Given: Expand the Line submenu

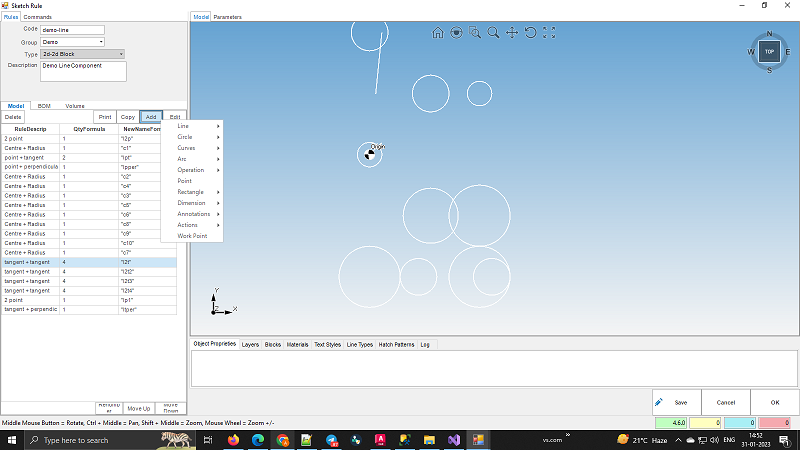Looking at the screenshot, I should (191, 126).
